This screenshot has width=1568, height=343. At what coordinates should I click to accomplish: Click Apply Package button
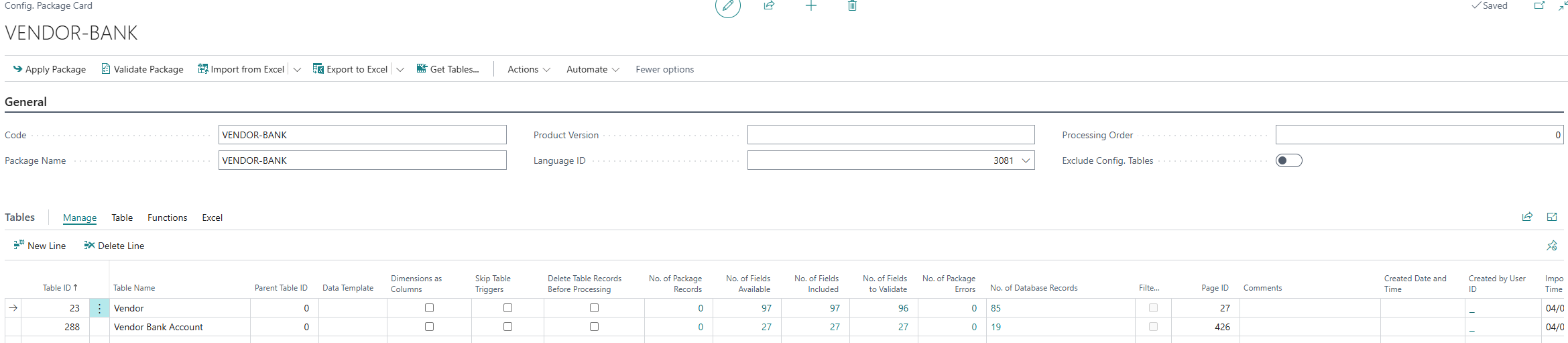tap(50, 69)
